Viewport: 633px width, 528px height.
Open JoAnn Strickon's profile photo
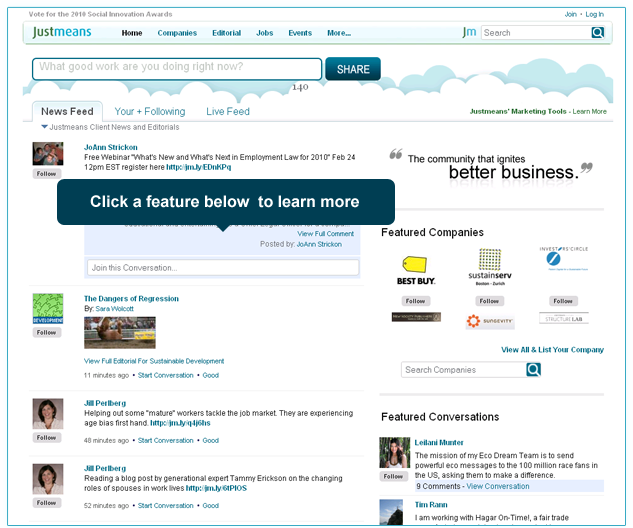click(48, 153)
